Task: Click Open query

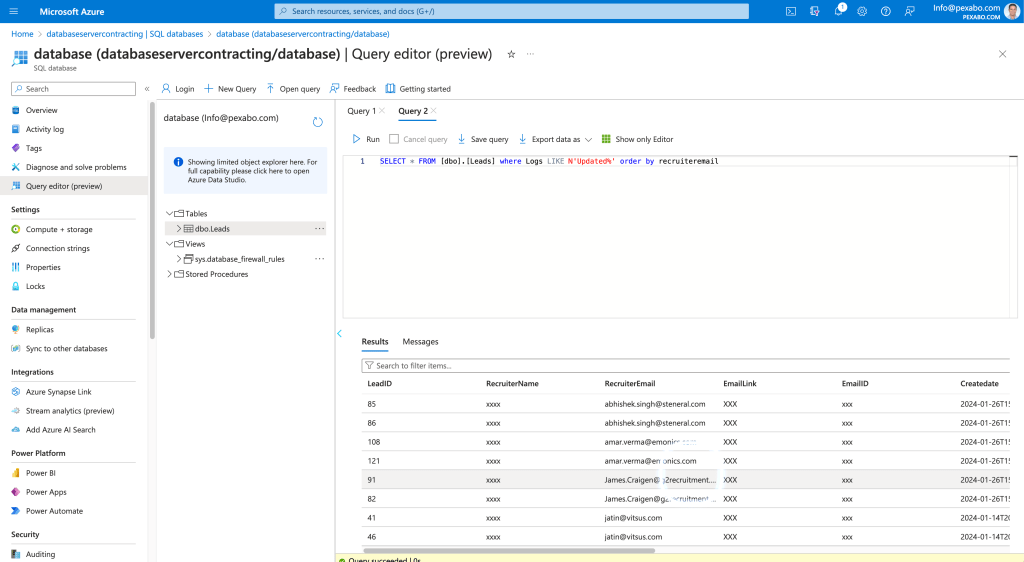Action: 293,89
